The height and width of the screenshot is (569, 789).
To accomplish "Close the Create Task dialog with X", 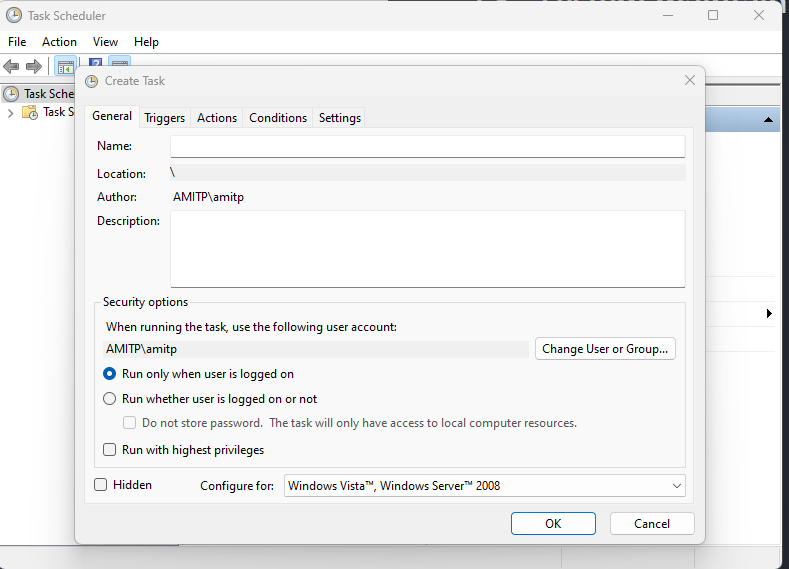I will [x=689, y=81].
